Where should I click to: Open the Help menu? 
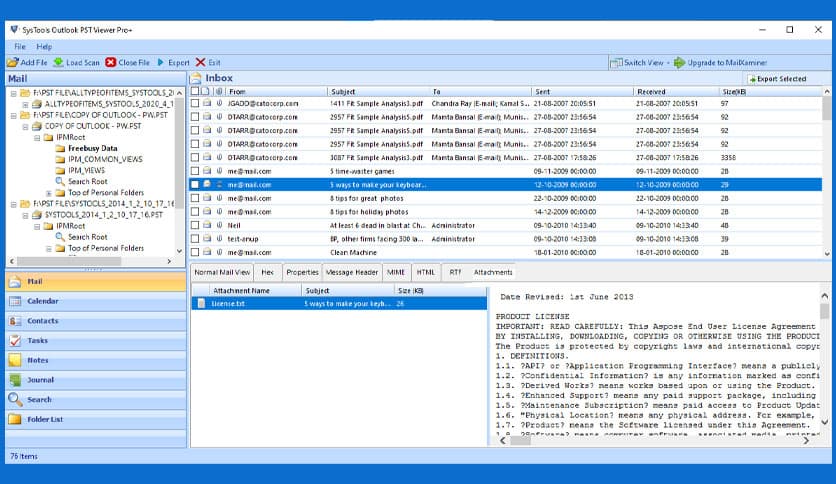(x=44, y=47)
